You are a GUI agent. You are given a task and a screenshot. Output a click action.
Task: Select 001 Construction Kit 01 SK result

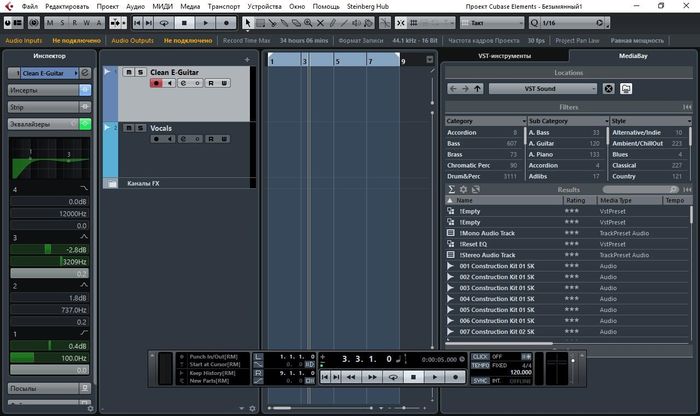click(567, 266)
